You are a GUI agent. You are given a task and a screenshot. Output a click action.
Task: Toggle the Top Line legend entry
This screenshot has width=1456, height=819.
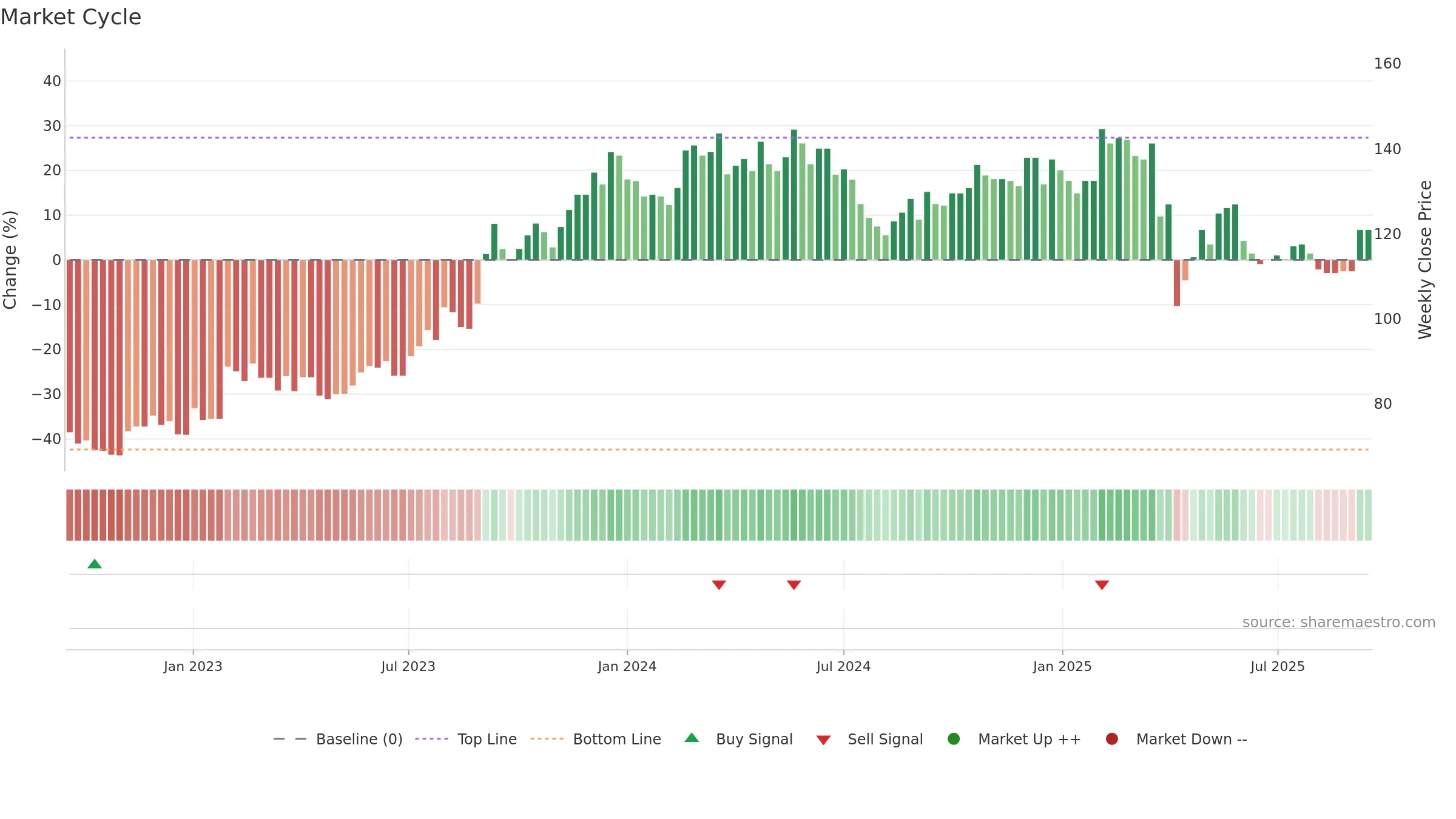click(x=466, y=739)
